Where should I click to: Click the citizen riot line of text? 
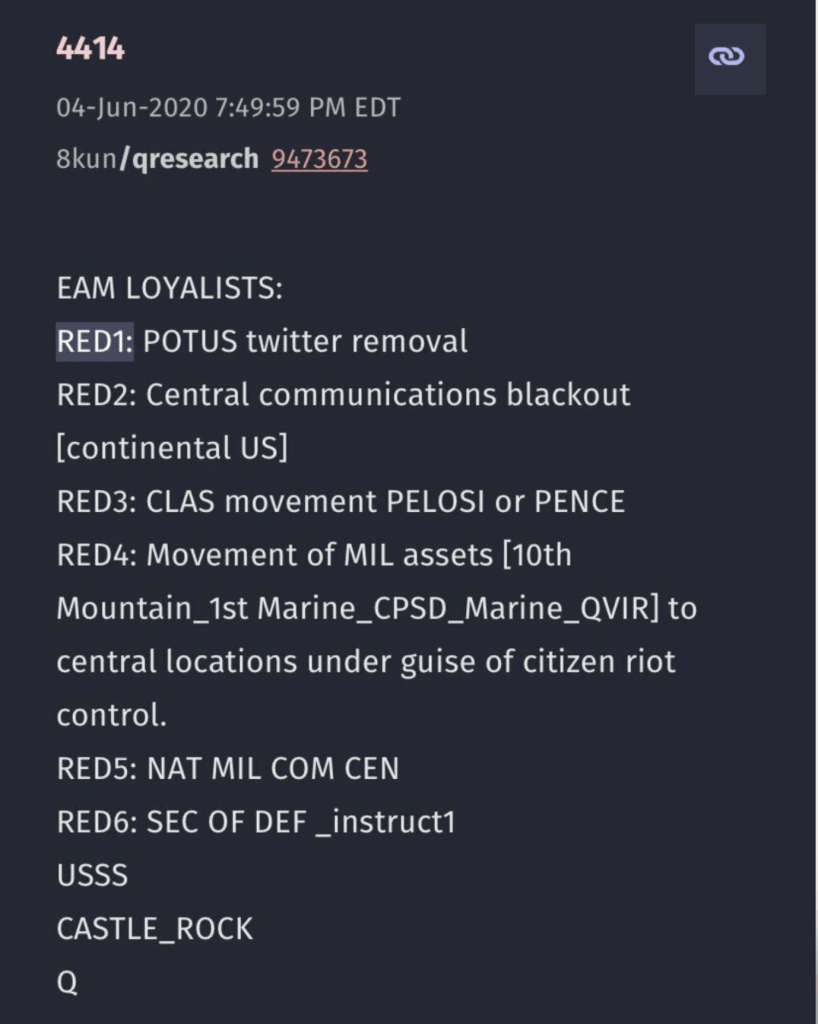pyautogui.click(x=365, y=662)
